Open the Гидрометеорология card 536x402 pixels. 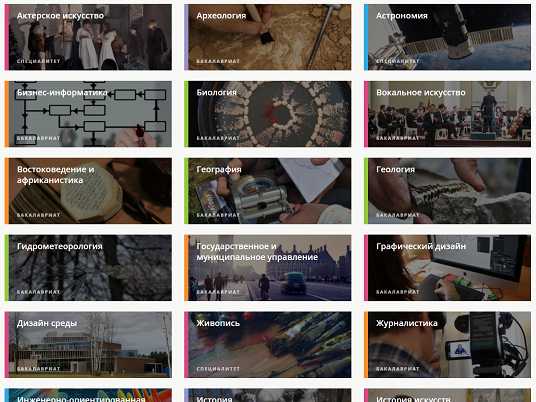click(x=88, y=268)
